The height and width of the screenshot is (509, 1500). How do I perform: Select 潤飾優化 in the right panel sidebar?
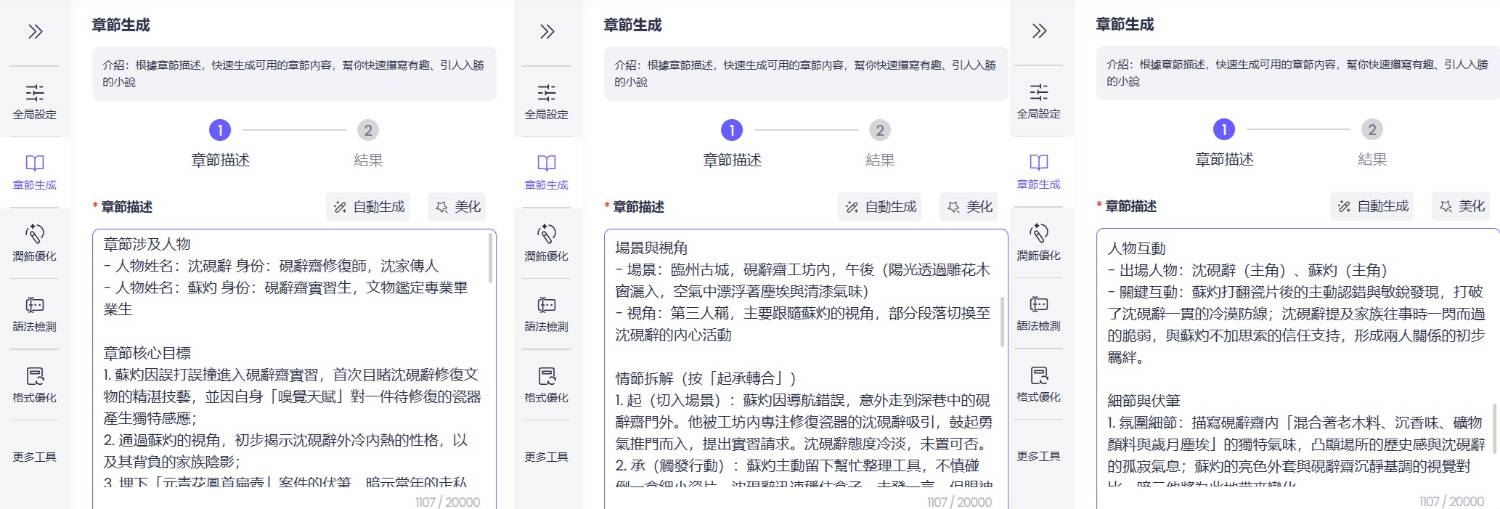(x=1039, y=243)
